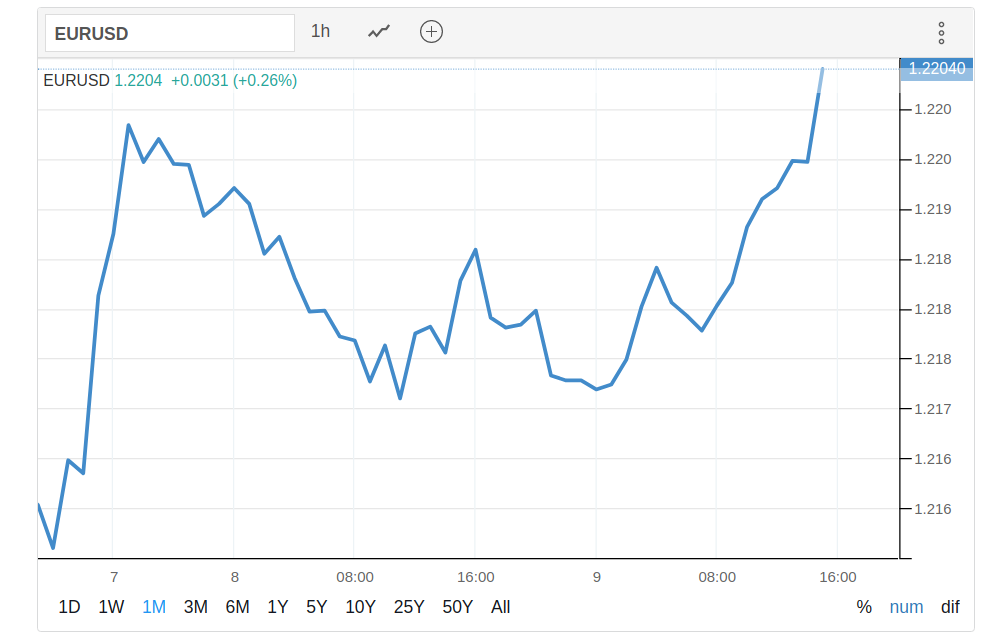Click the add comparison plus icon
The image size is (1001, 639).
[431, 32]
